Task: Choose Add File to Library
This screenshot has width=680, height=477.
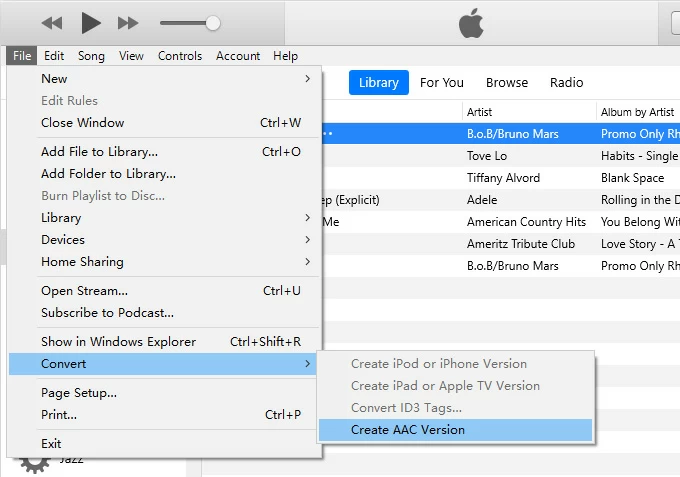Action: [99, 152]
